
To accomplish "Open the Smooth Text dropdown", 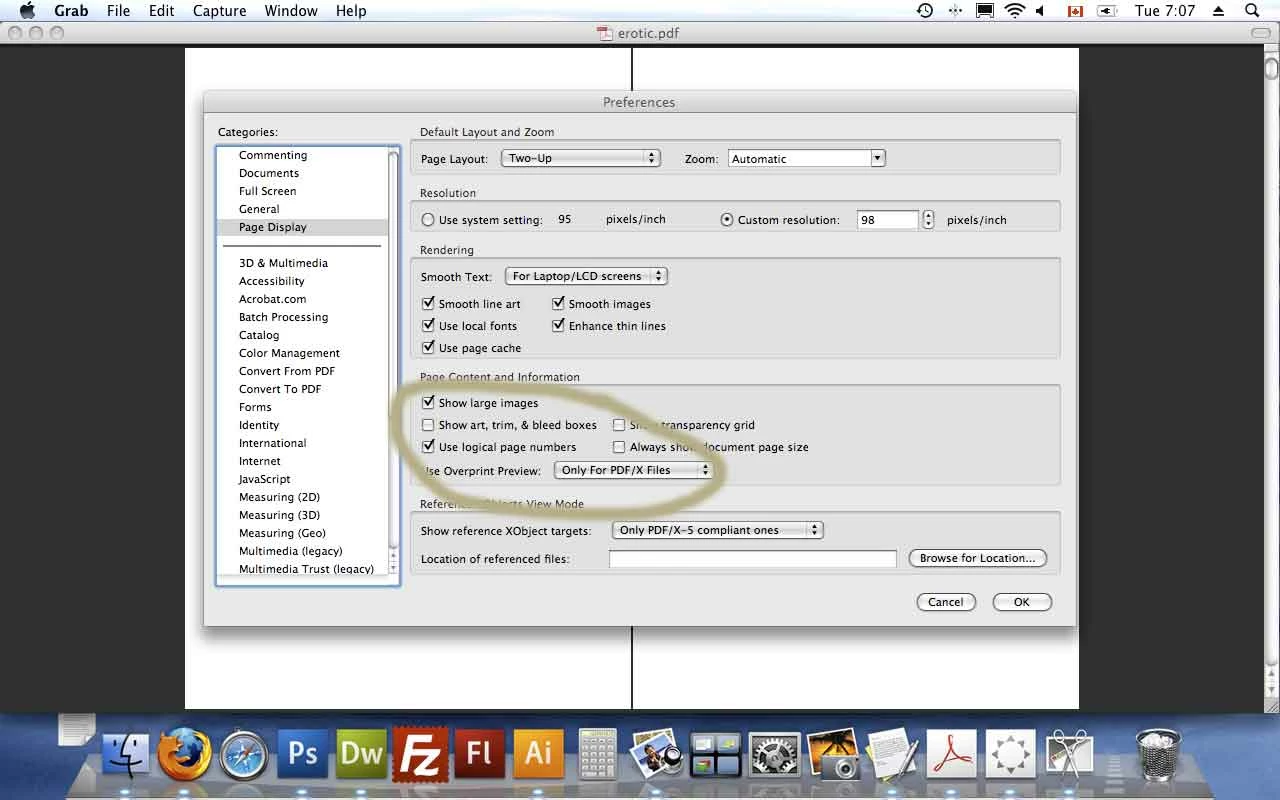I will [x=586, y=276].
